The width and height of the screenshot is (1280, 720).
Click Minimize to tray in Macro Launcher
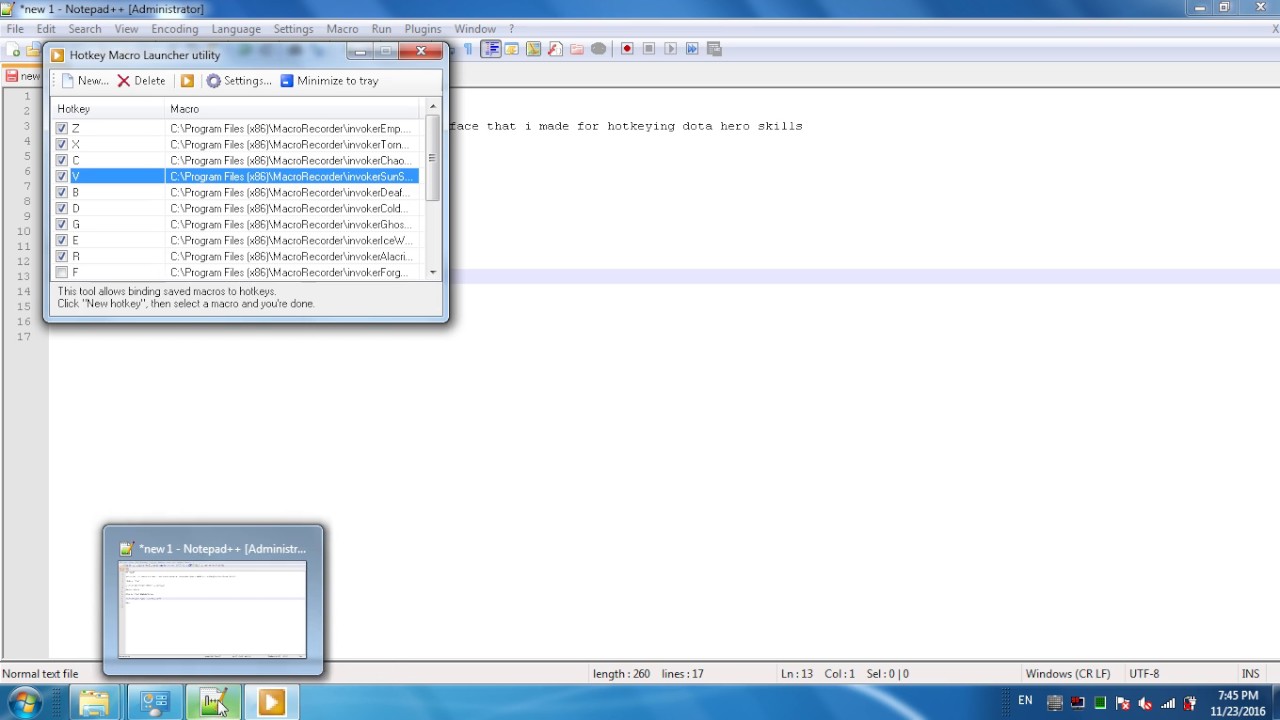click(x=329, y=81)
